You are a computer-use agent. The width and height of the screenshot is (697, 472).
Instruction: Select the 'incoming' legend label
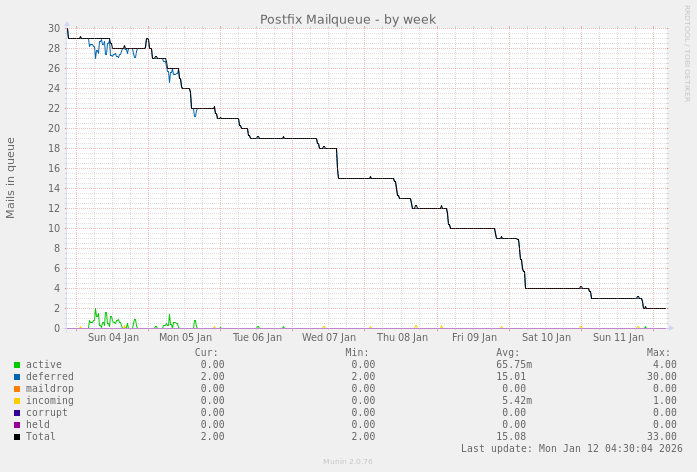pos(49,400)
